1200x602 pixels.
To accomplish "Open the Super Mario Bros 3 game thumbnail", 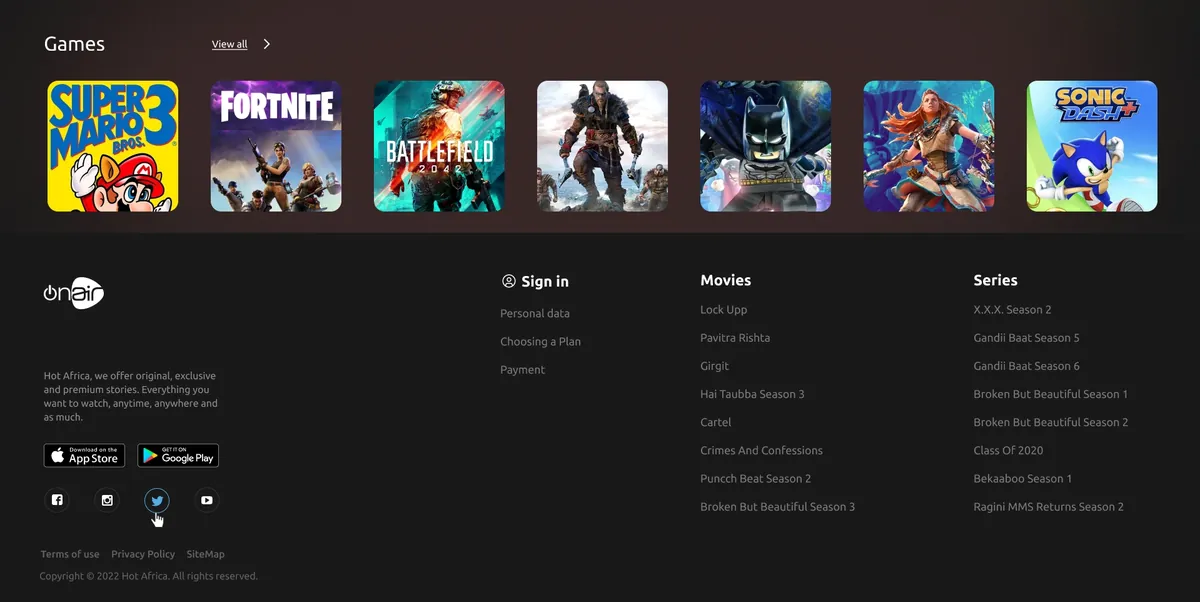I will [x=113, y=146].
